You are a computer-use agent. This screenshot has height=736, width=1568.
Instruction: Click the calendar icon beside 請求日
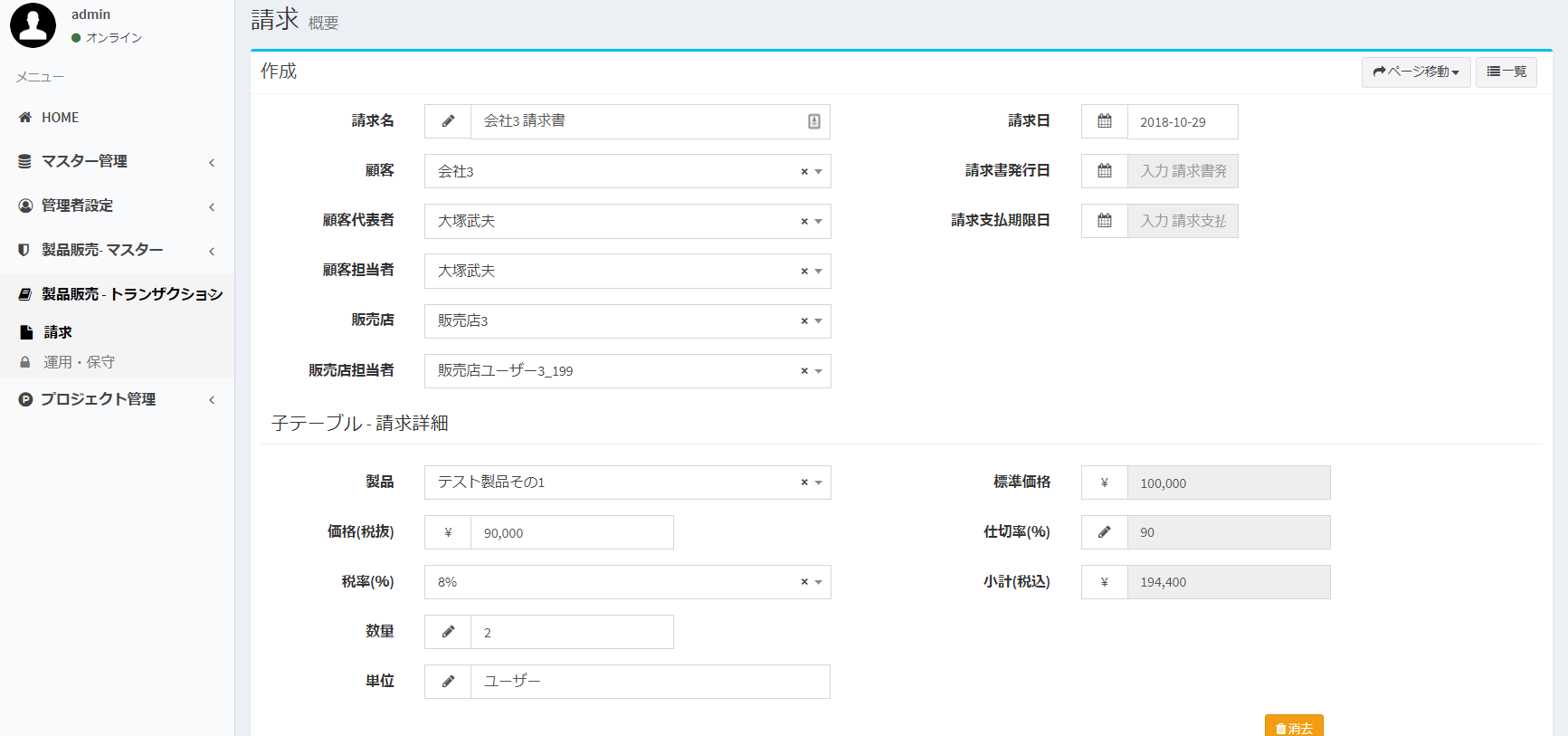pos(1104,121)
